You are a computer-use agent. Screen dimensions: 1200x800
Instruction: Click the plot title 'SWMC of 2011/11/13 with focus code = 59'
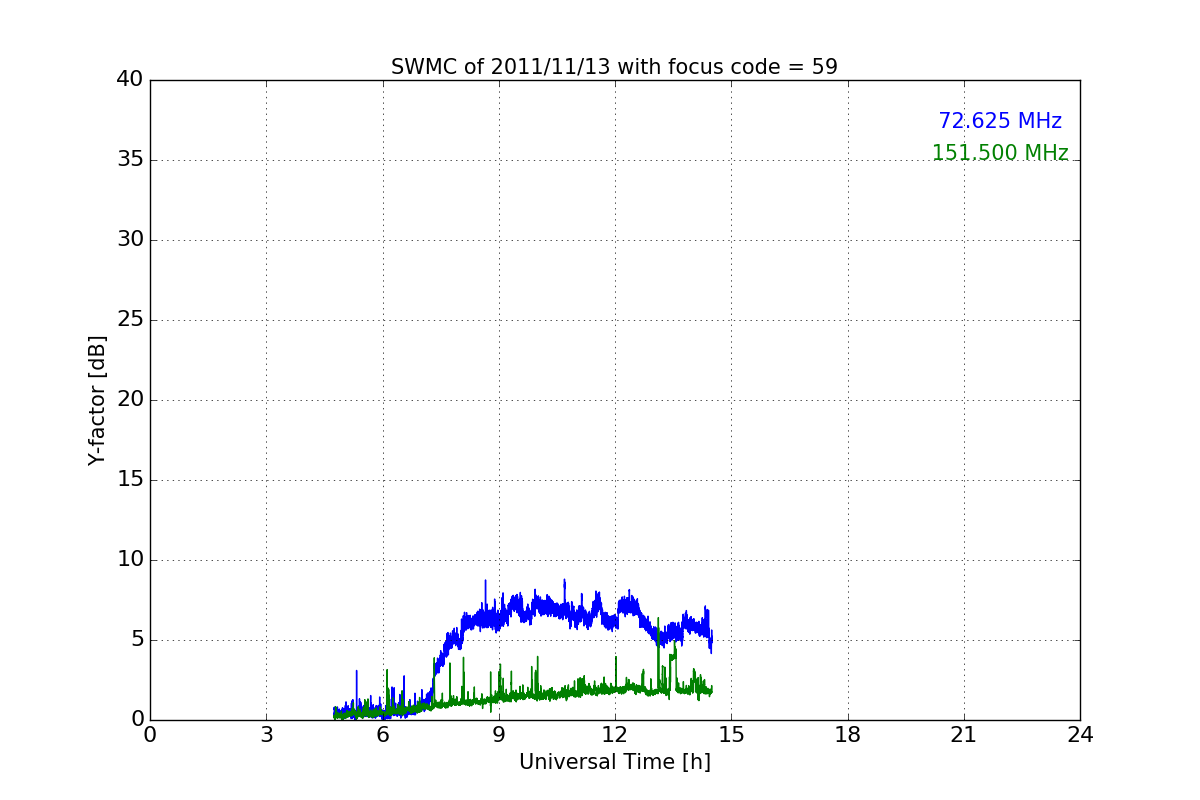point(614,67)
